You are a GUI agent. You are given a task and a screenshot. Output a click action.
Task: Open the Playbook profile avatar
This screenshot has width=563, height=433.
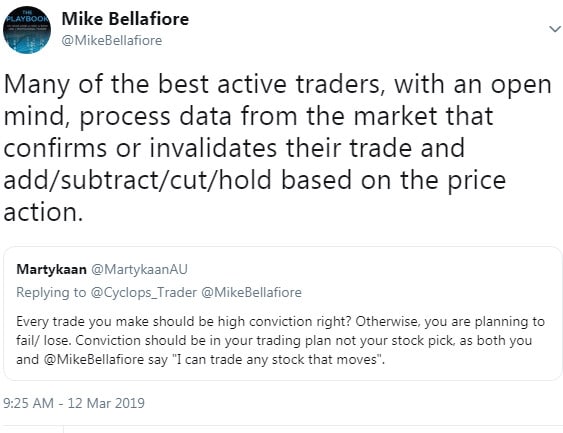[x=27, y=30]
